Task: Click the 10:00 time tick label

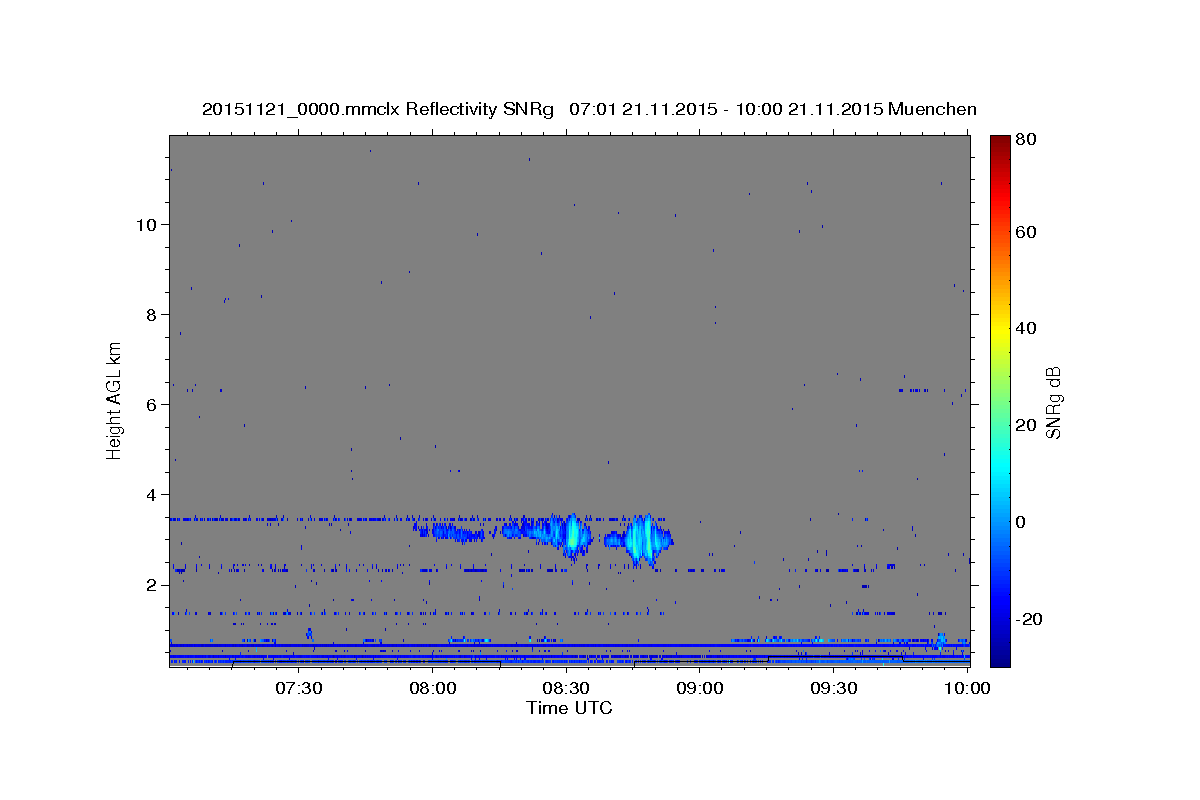Action: 966,688
